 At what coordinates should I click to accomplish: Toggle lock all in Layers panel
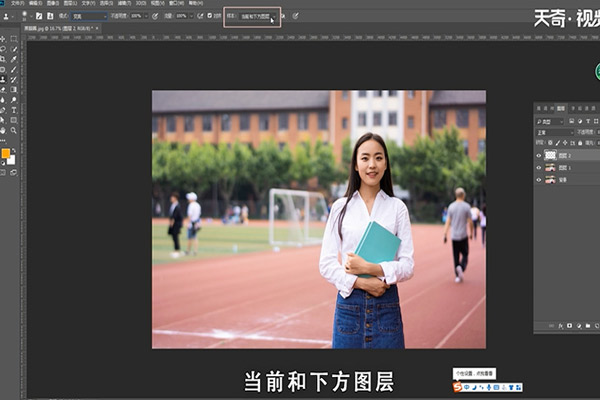pyautogui.click(x=580, y=143)
